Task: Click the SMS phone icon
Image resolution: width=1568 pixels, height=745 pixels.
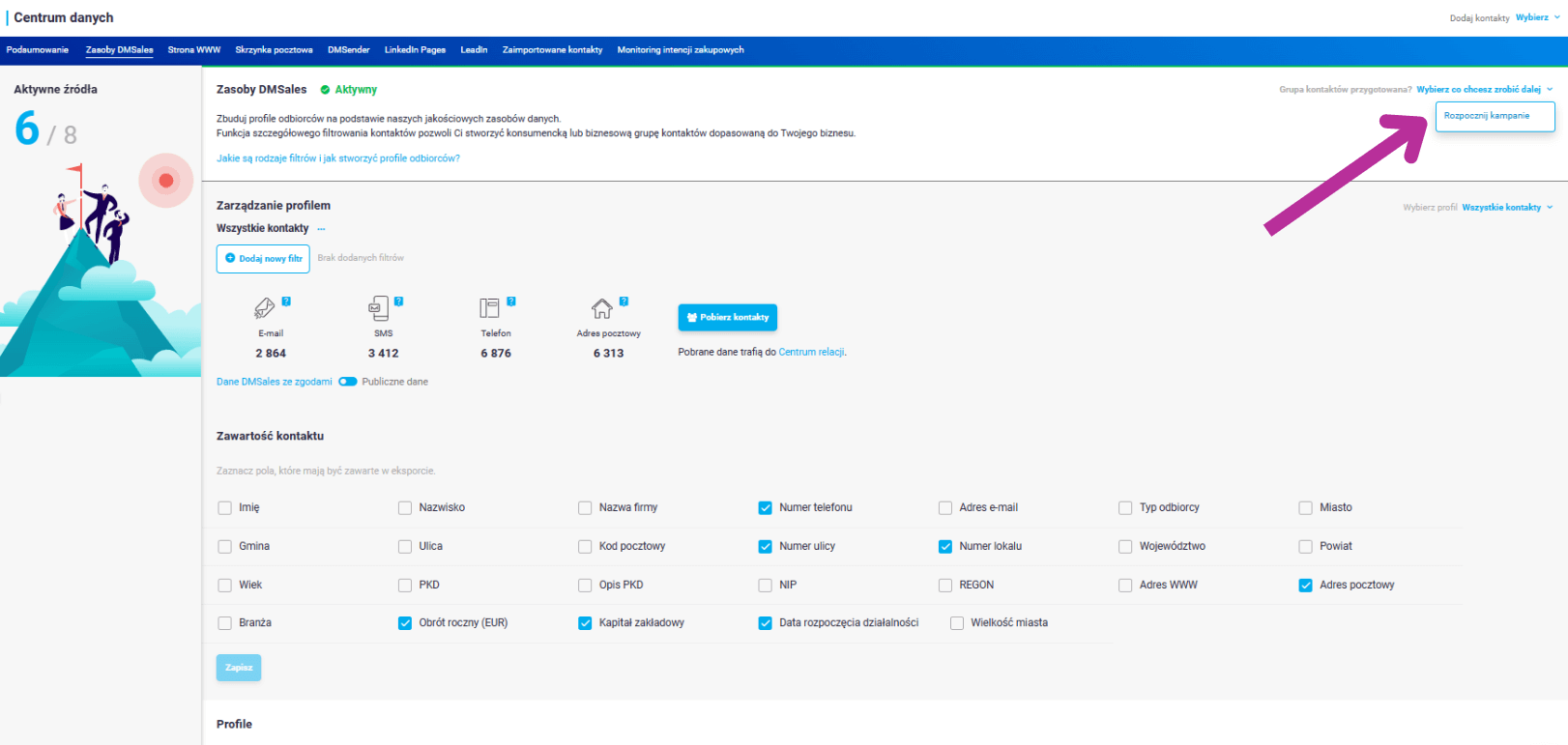Action: pos(378,308)
